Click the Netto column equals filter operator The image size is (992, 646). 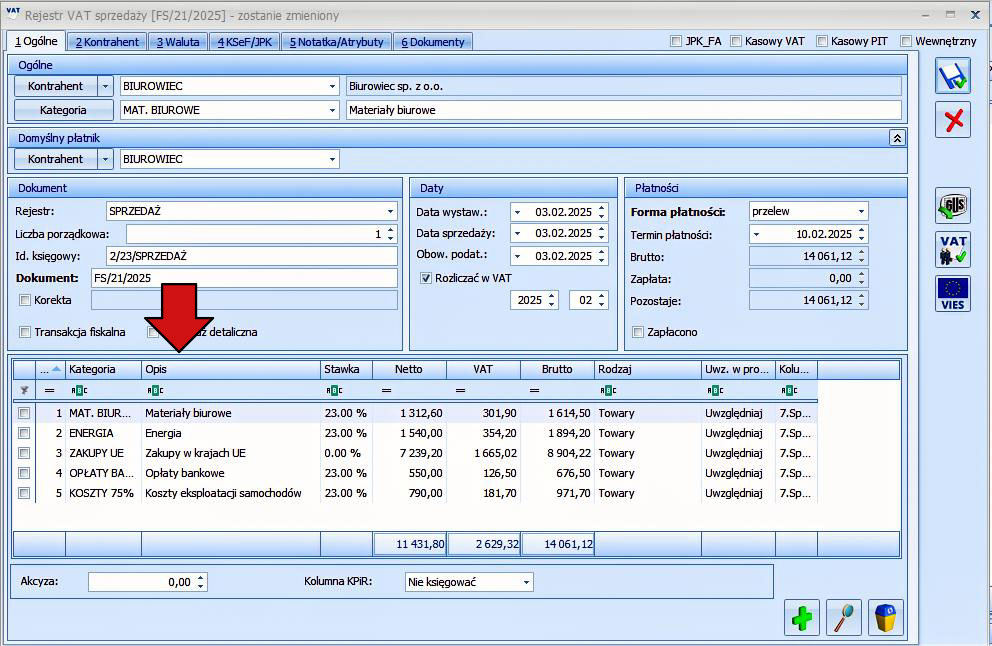pos(387,390)
